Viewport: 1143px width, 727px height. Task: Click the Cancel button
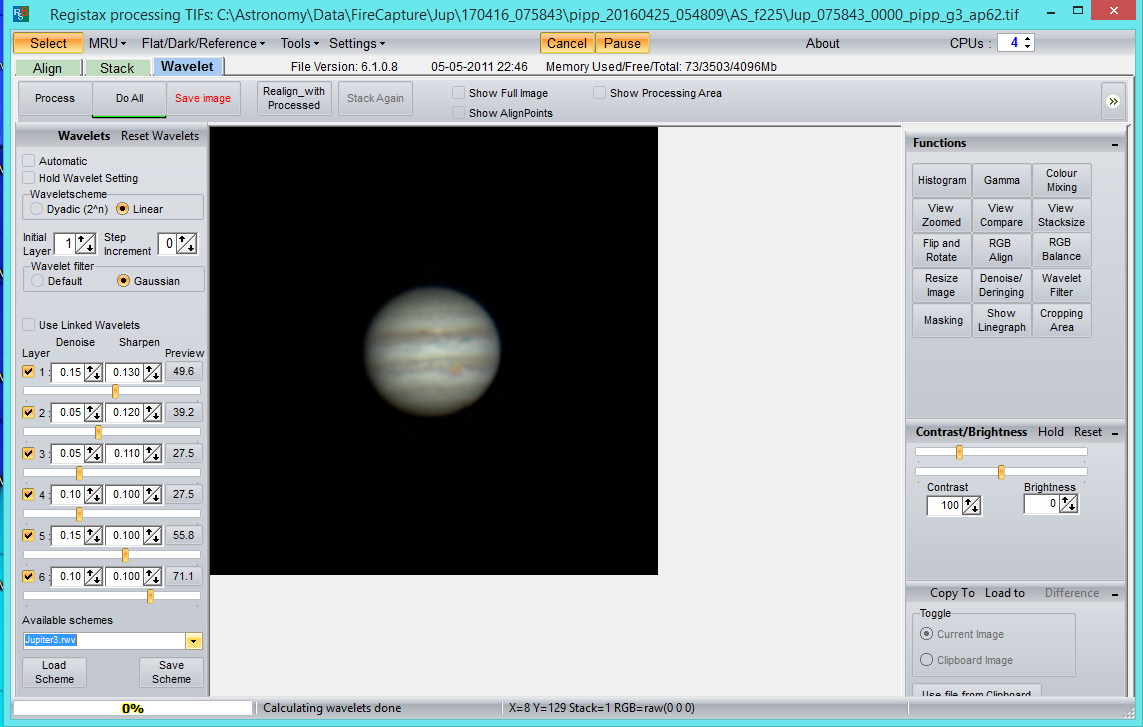tap(567, 43)
